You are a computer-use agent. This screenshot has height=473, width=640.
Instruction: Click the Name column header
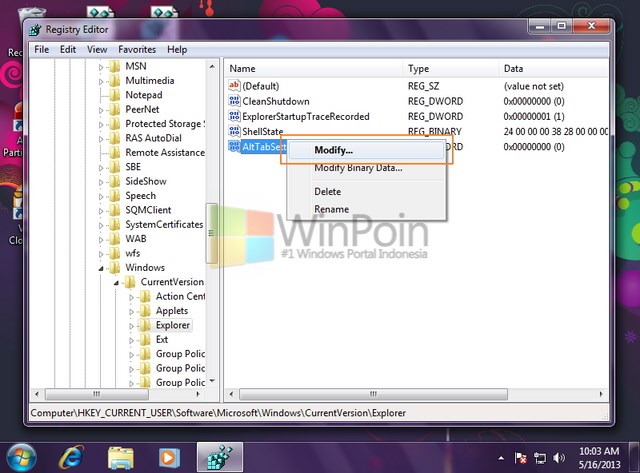click(x=313, y=69)
